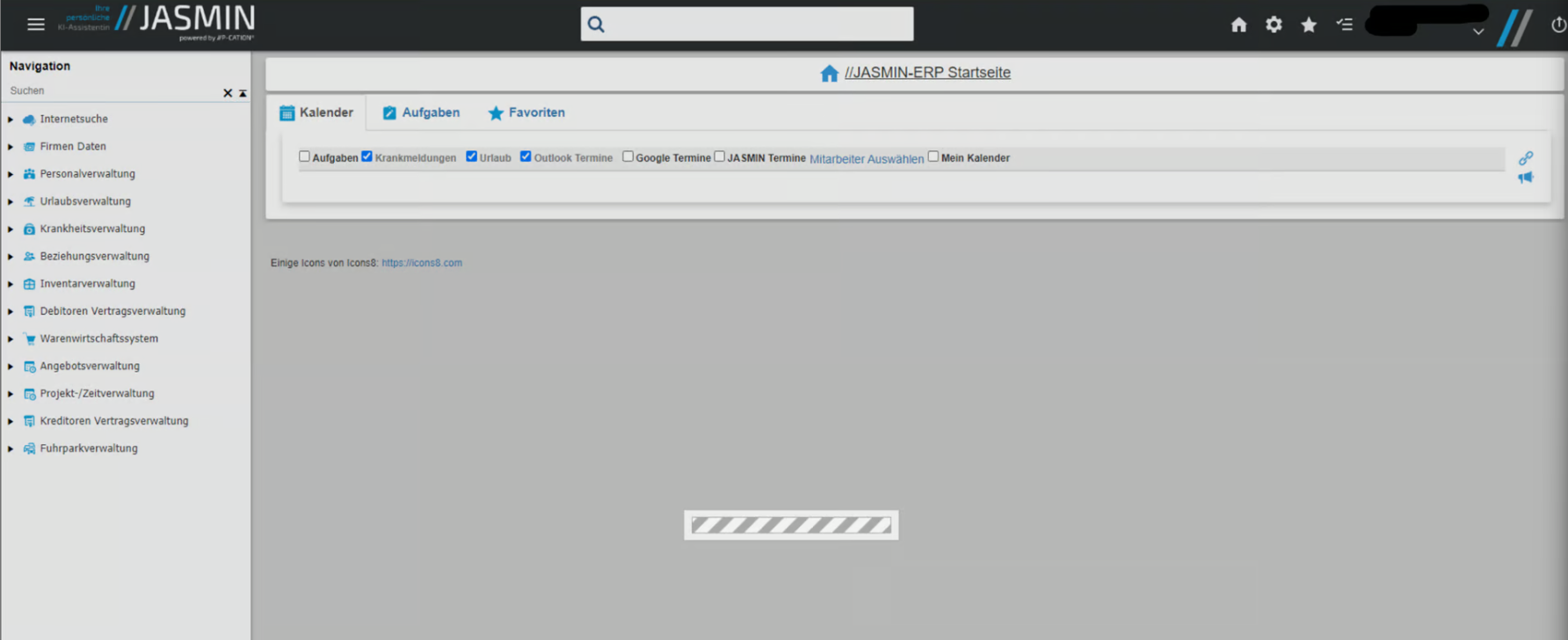The image size is (1568, 640).
Task: Switch to the Favoriten tab
Action: 526,113
